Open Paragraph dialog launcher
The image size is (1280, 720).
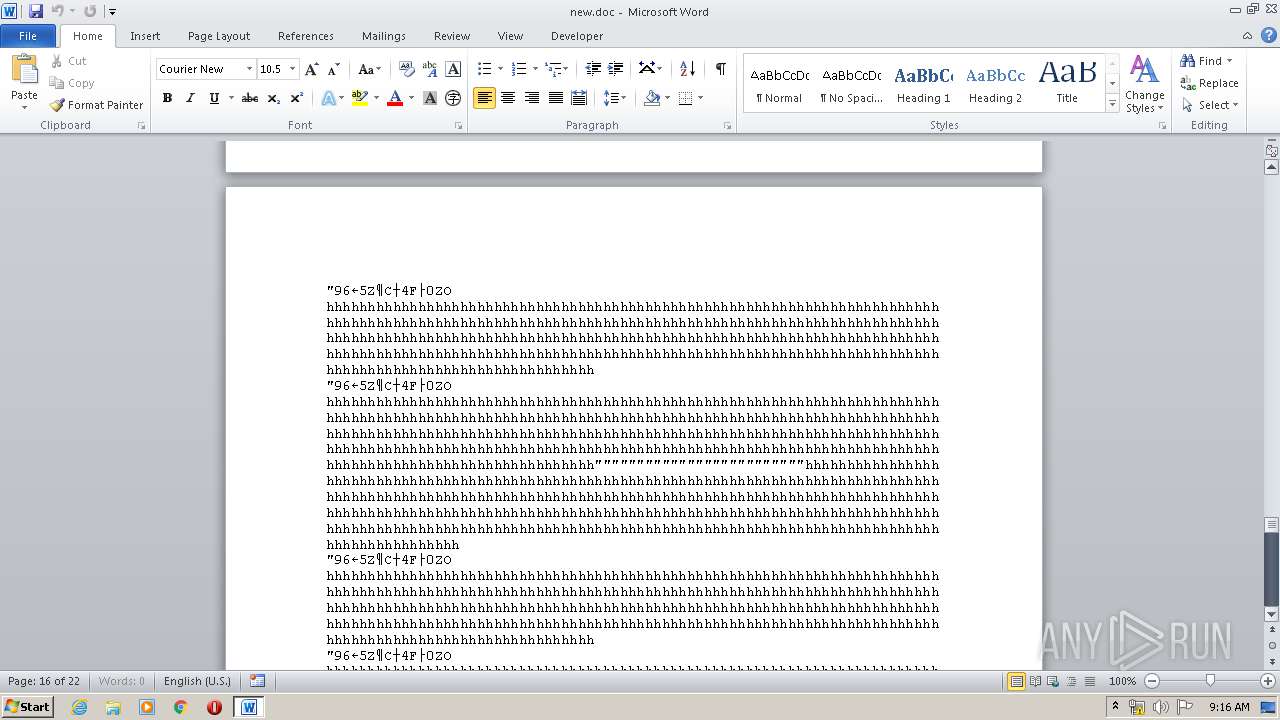click(730, 126)
